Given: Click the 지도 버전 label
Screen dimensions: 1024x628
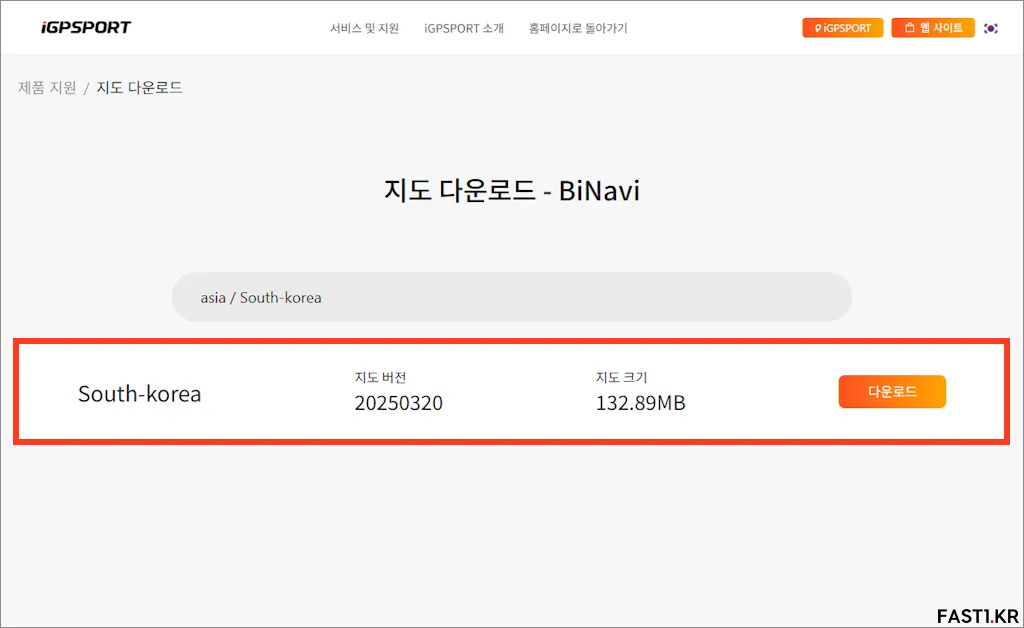Looking at the screenshot, I should coord(381,377).
